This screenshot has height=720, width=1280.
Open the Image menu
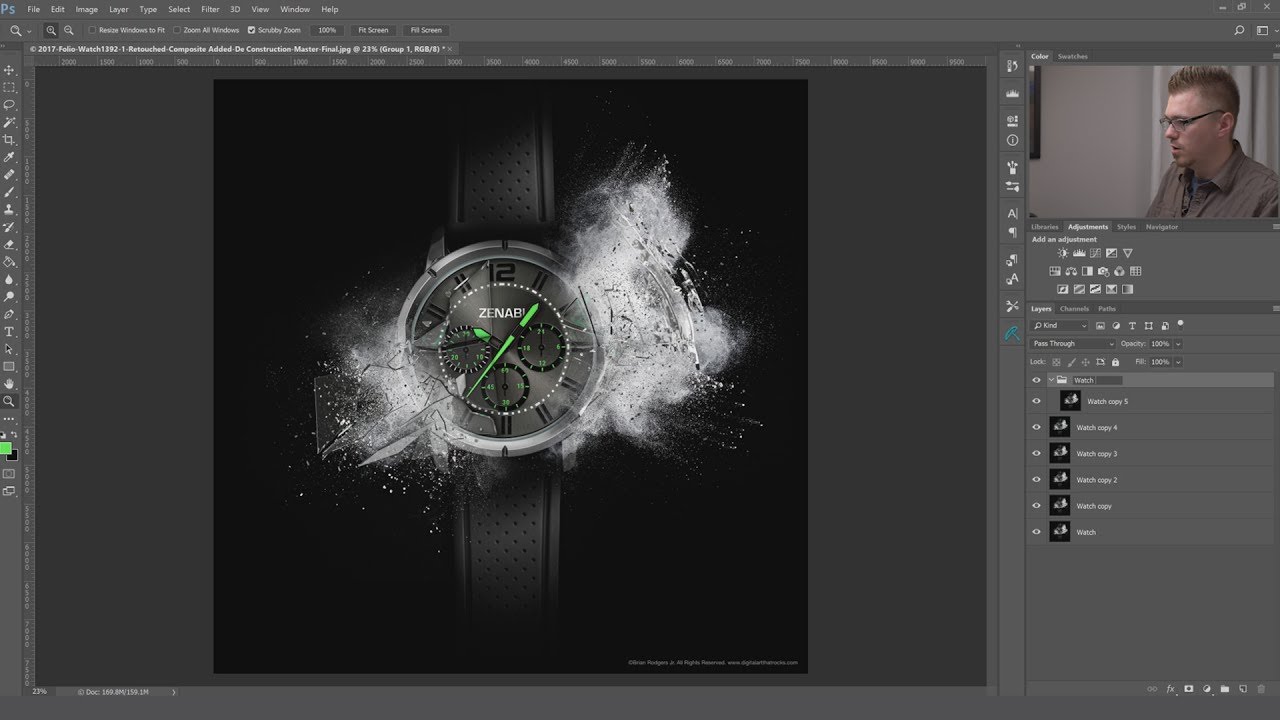(87, 9)
